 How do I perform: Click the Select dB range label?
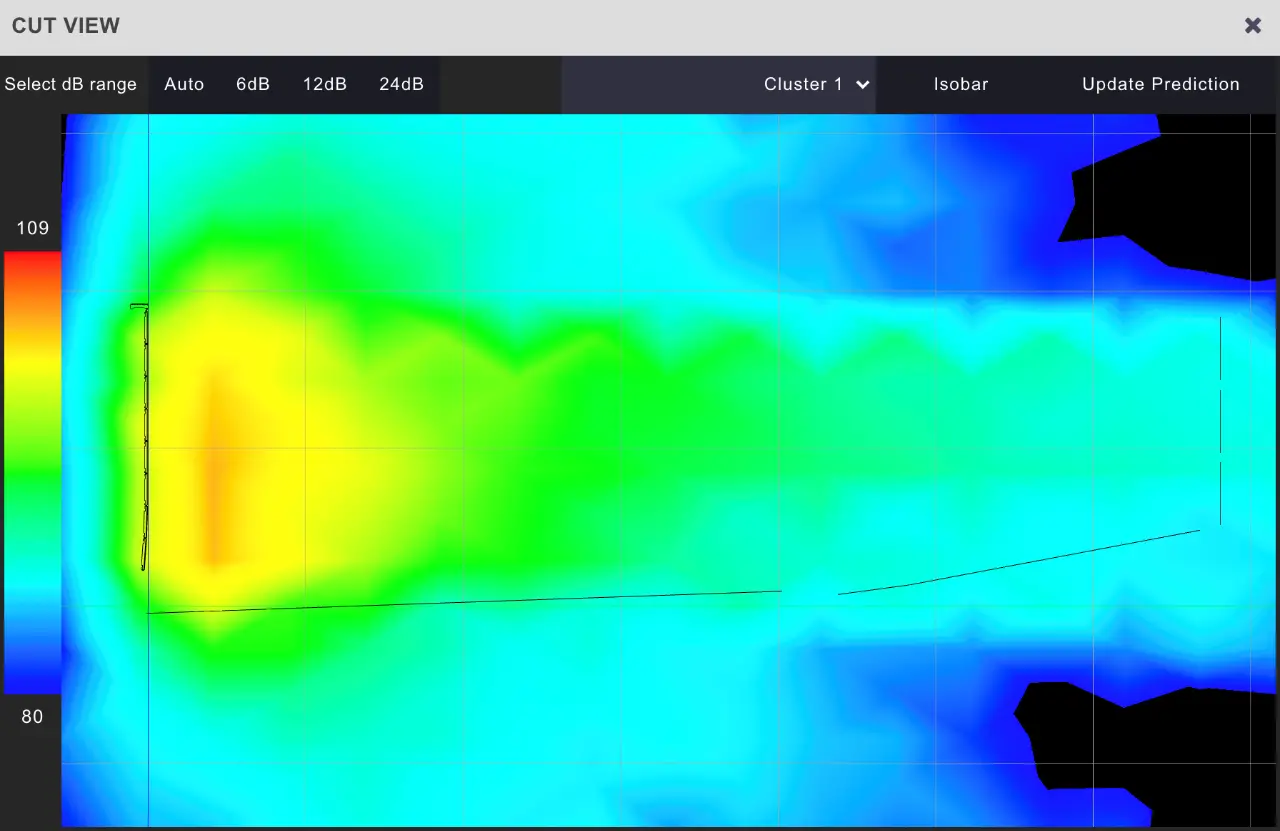pos(70,84)
